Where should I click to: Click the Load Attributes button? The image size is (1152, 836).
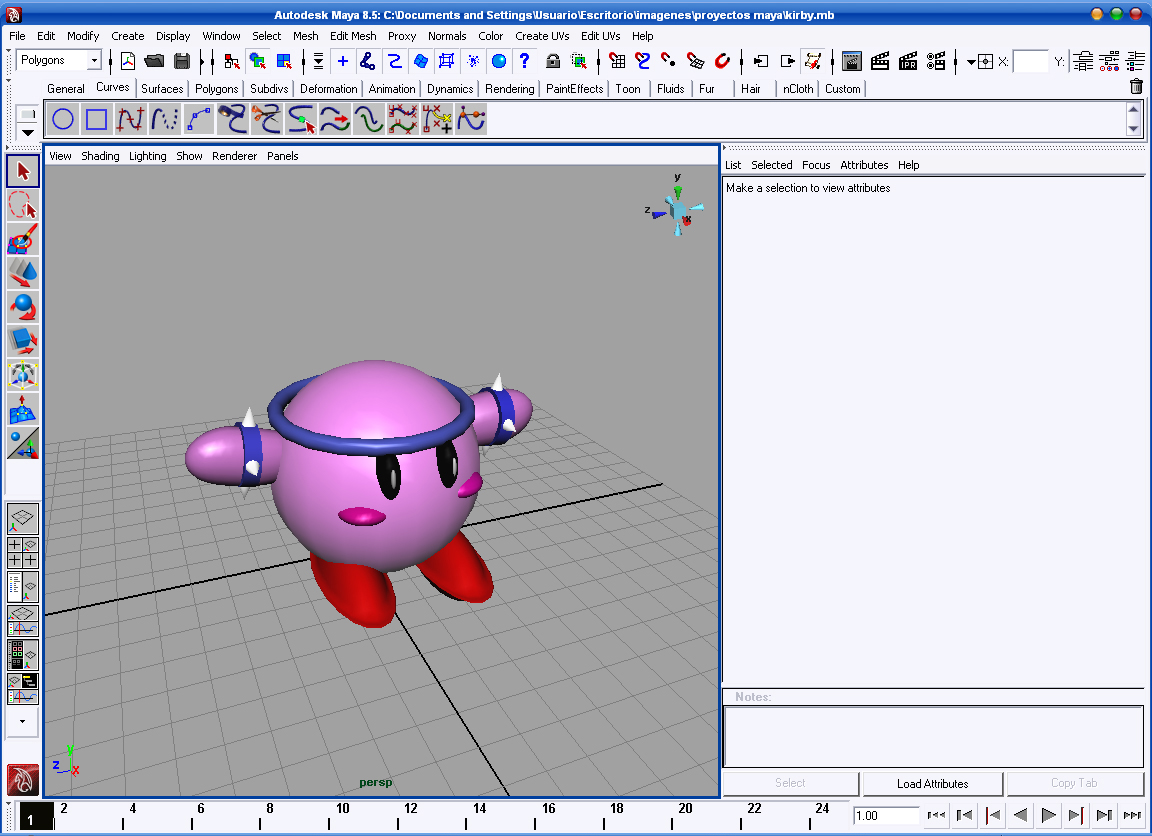pyautogui.click(x=932, y=784)
